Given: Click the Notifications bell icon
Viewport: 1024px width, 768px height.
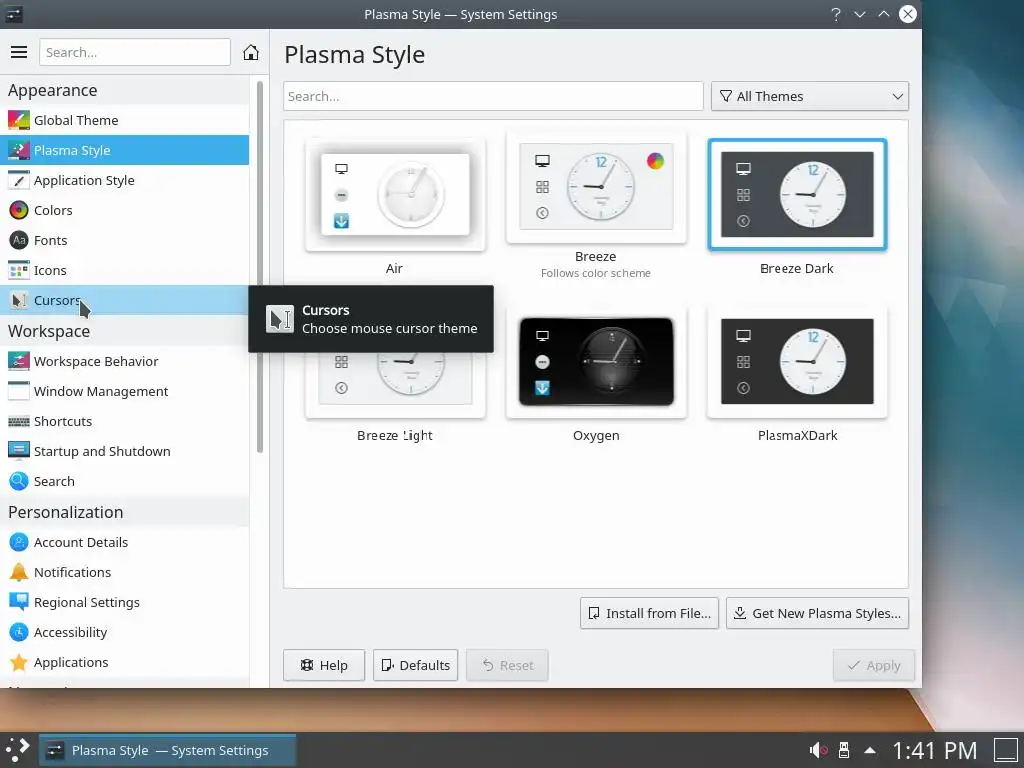Looking at the screenshot, I should pyautogui.click(x=19, y=572).
